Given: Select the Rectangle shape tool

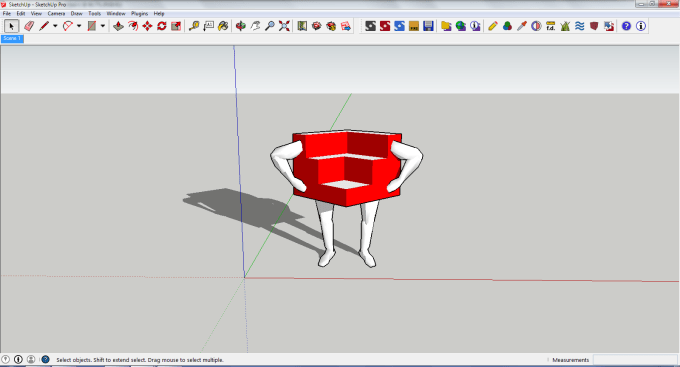Looking at the screenshot, I should pos(92,26).
